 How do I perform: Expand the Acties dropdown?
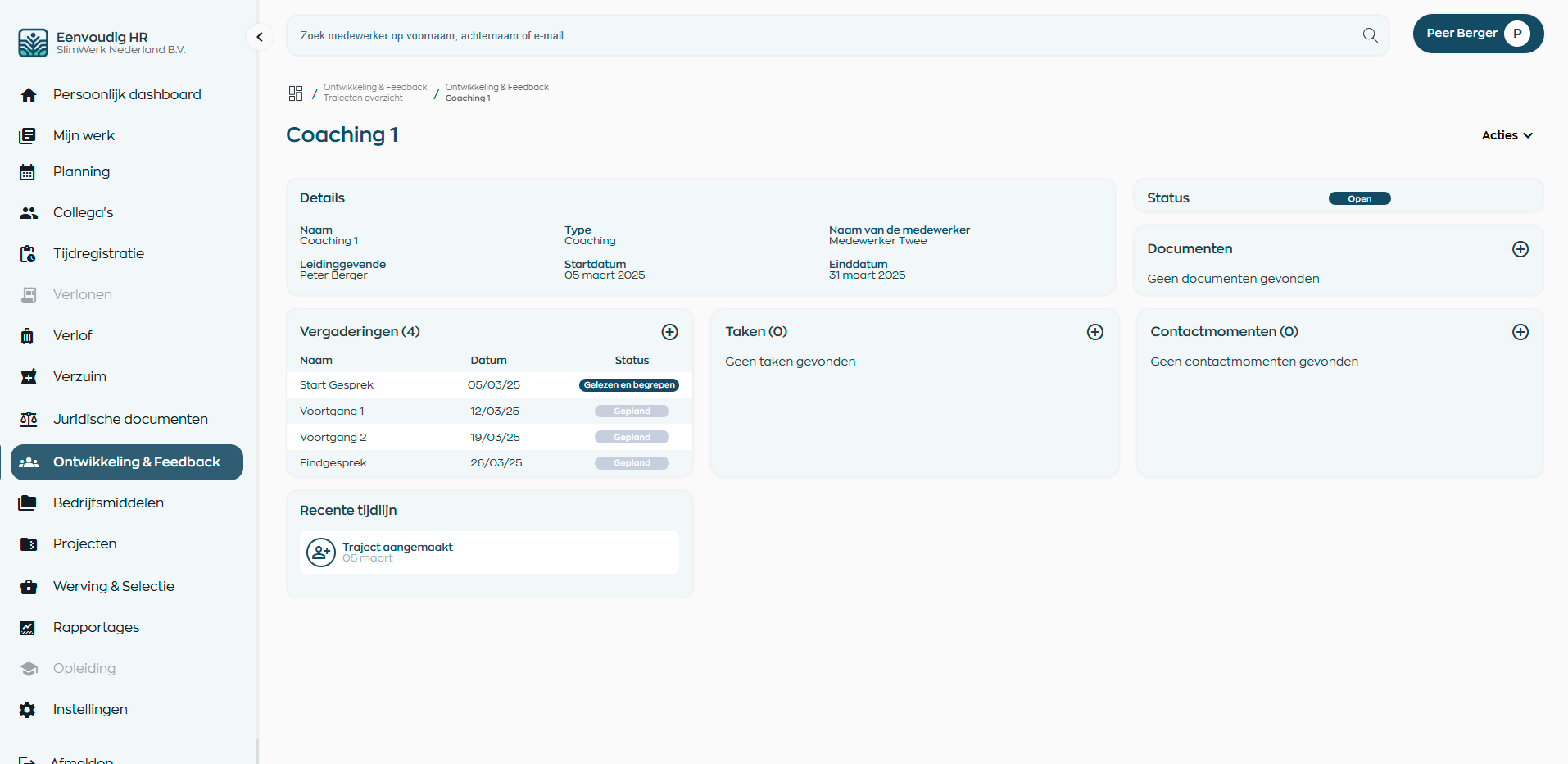pos(1506,135)
